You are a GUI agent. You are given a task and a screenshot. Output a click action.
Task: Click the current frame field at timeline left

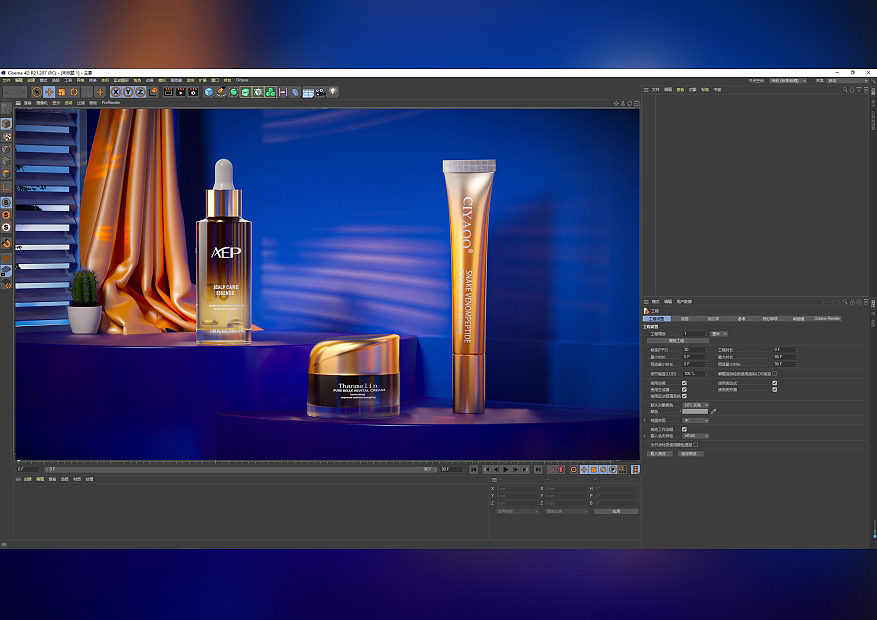(27, 469)
